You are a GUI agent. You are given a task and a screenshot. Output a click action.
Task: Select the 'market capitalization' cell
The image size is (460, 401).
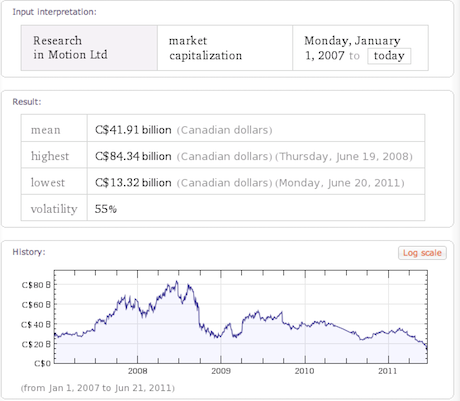pos(225,48)
